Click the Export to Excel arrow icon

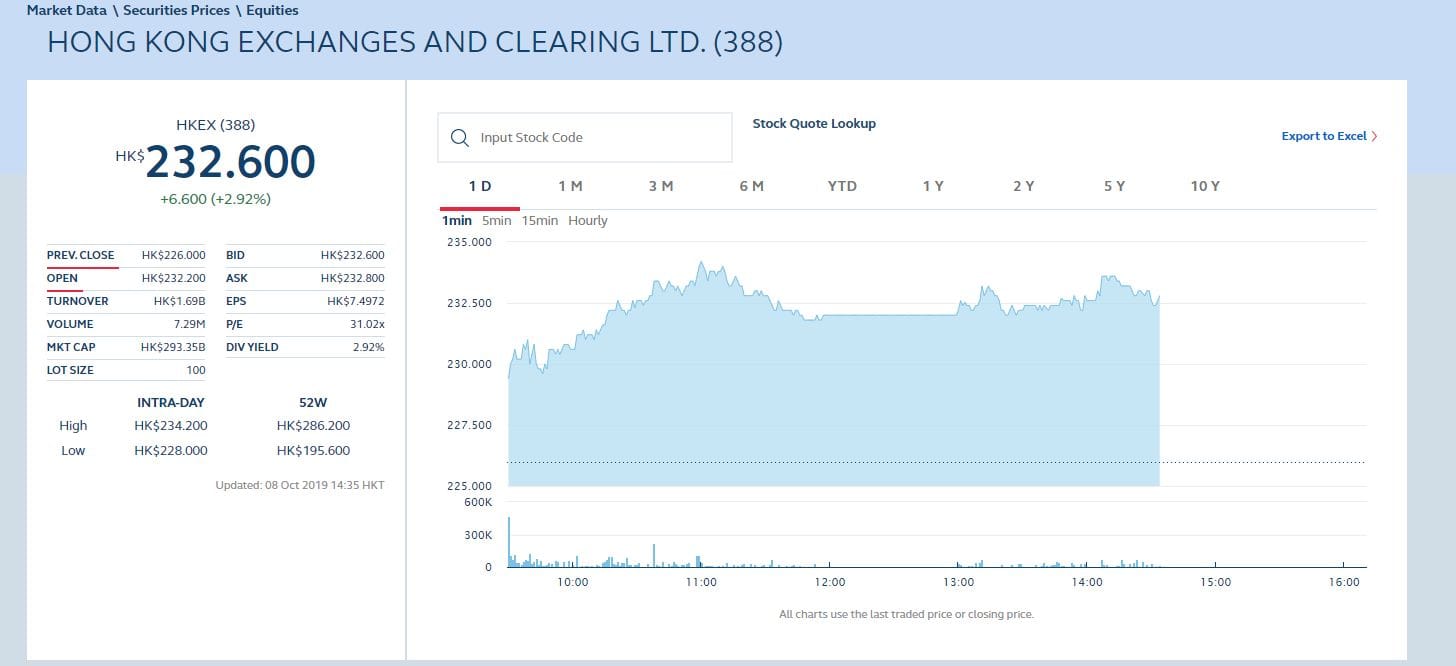tap(1374, 137)
